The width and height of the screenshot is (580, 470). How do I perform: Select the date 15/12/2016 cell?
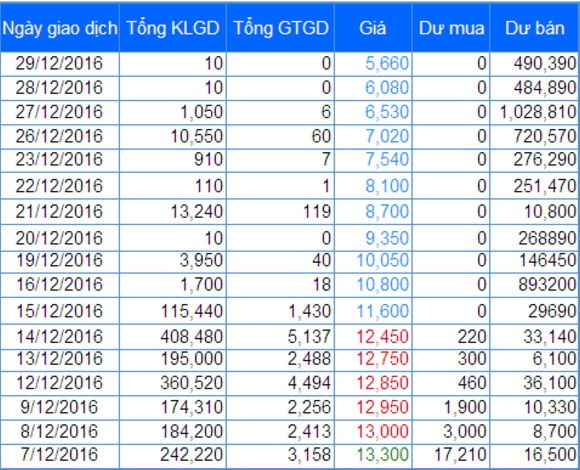(59, 311)
